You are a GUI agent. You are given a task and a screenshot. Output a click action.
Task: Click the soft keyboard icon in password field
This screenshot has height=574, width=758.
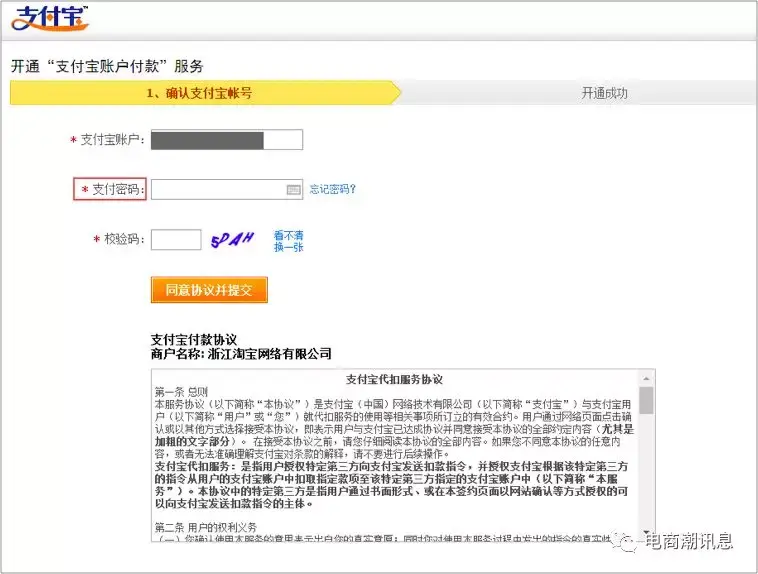tap(293, 189)
